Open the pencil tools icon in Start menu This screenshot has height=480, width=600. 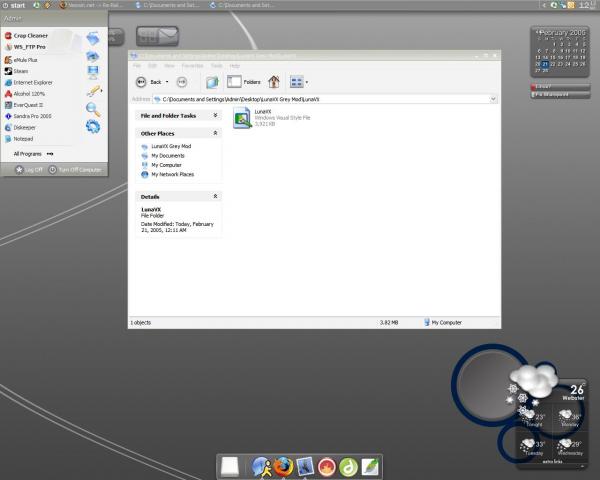(x=94, y=91)
